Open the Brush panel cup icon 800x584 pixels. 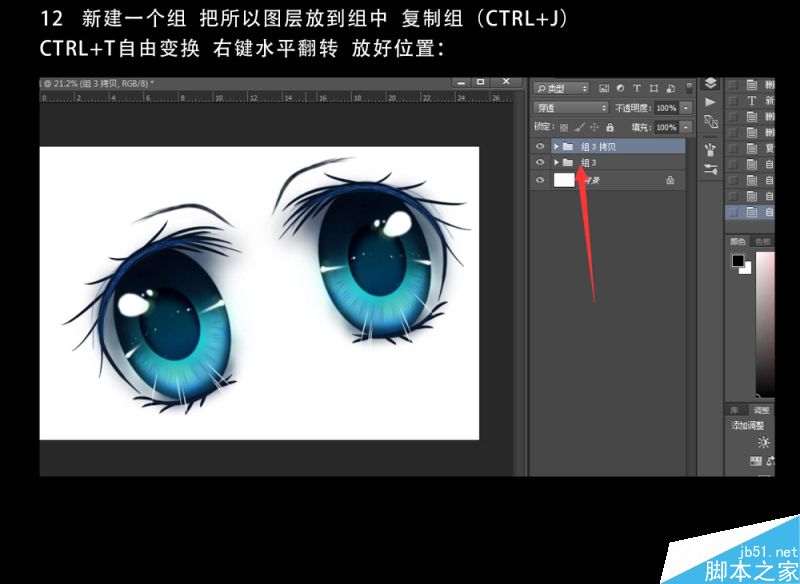click(x=710, y=149)
